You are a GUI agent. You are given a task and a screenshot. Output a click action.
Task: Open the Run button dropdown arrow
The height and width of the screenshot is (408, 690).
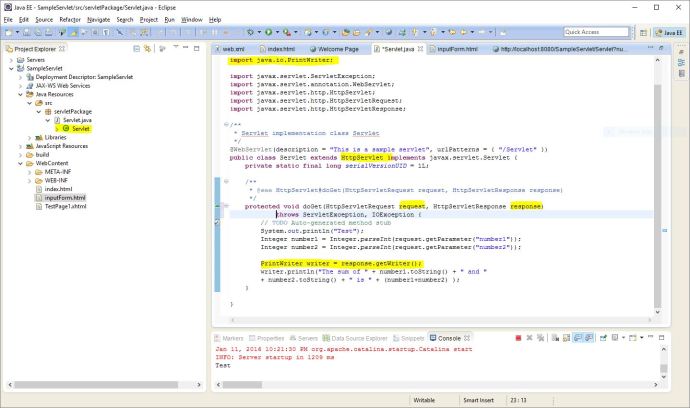pos(277,32)
